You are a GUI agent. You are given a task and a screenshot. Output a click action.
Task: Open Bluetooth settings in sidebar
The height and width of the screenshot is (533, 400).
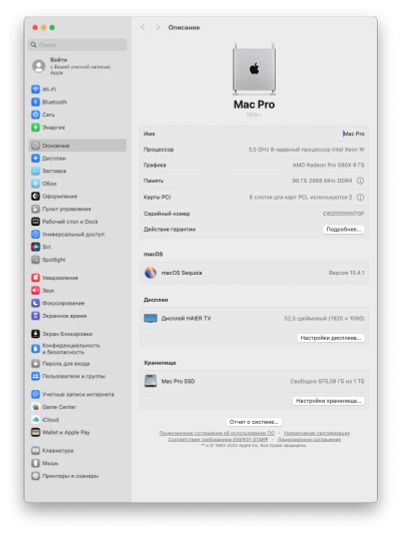coord(49,102)
